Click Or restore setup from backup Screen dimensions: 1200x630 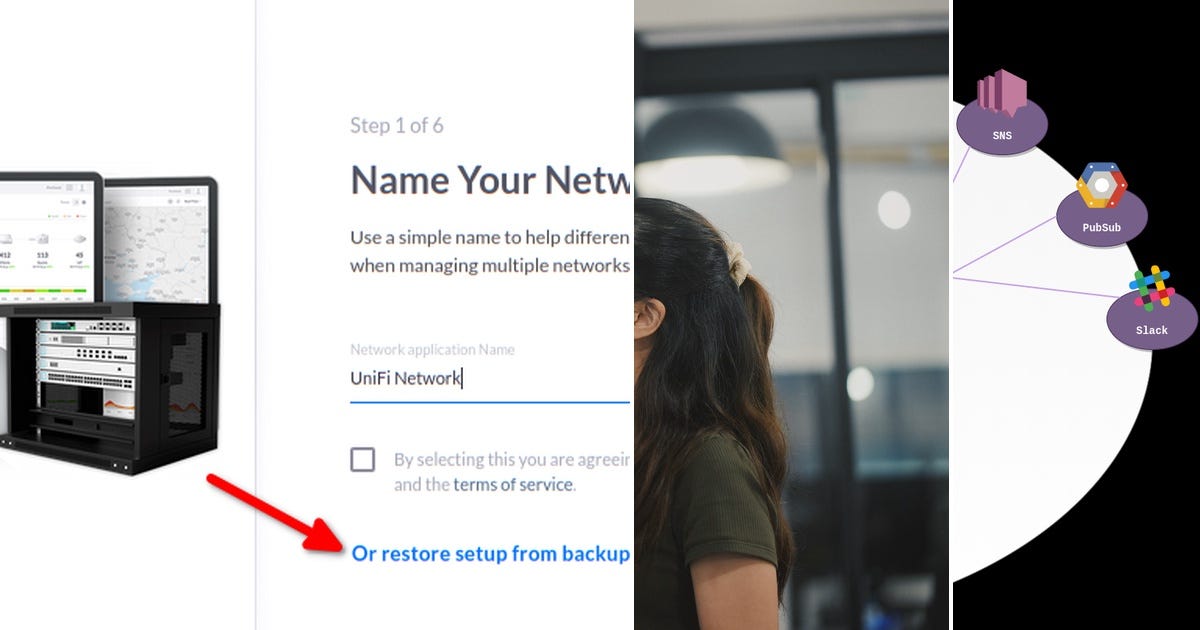coord(491,553)
